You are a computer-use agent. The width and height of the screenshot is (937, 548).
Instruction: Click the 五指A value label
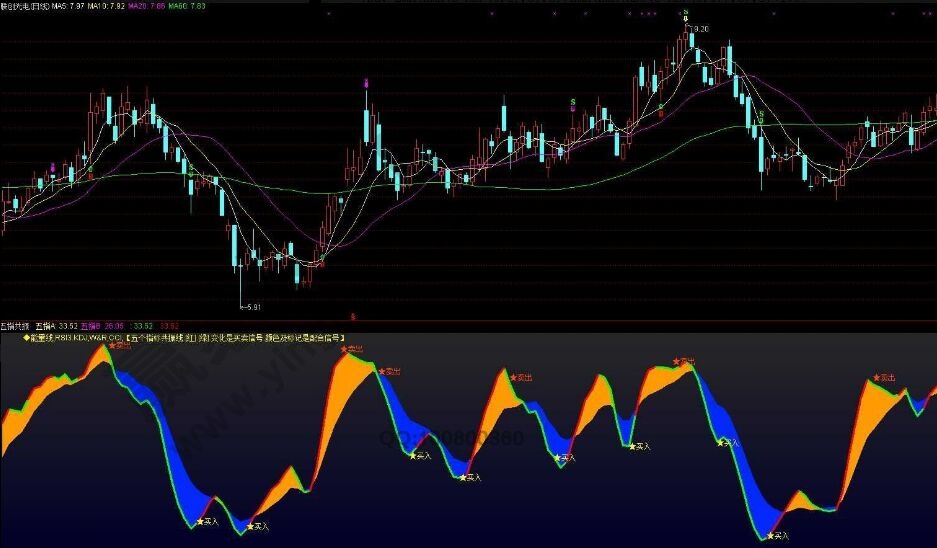pos(57,326)
